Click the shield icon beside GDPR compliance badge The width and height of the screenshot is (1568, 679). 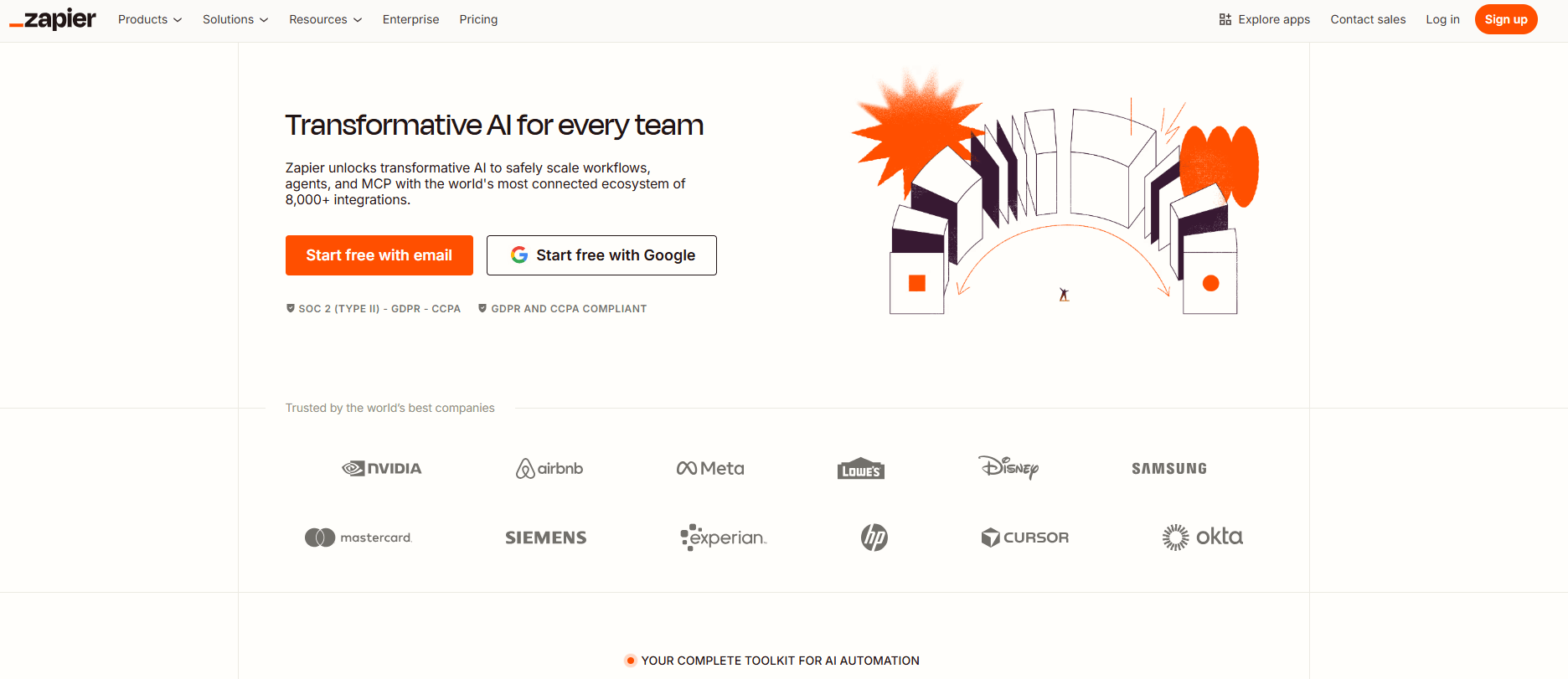pyautogui.click(x=482, y=308)
